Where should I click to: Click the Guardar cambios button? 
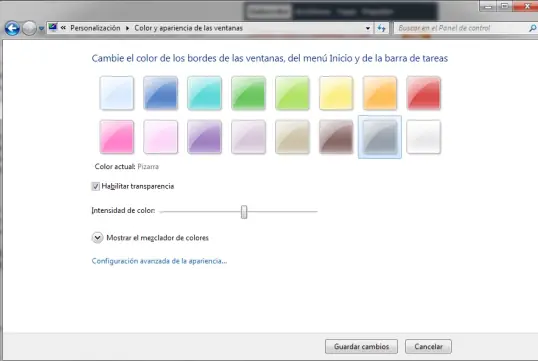(x=361, y=347)
